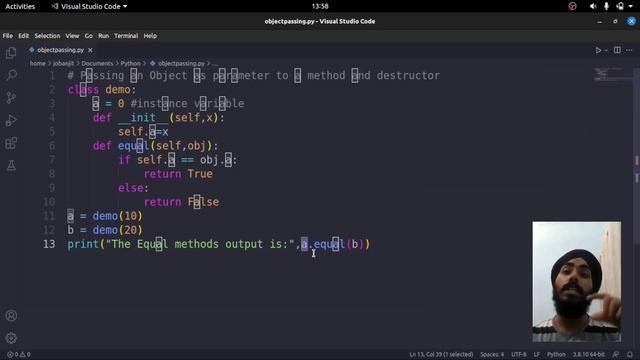This screenshot has height=360, width=640.
Task: Open the View menu
Action: pos(72,36)
